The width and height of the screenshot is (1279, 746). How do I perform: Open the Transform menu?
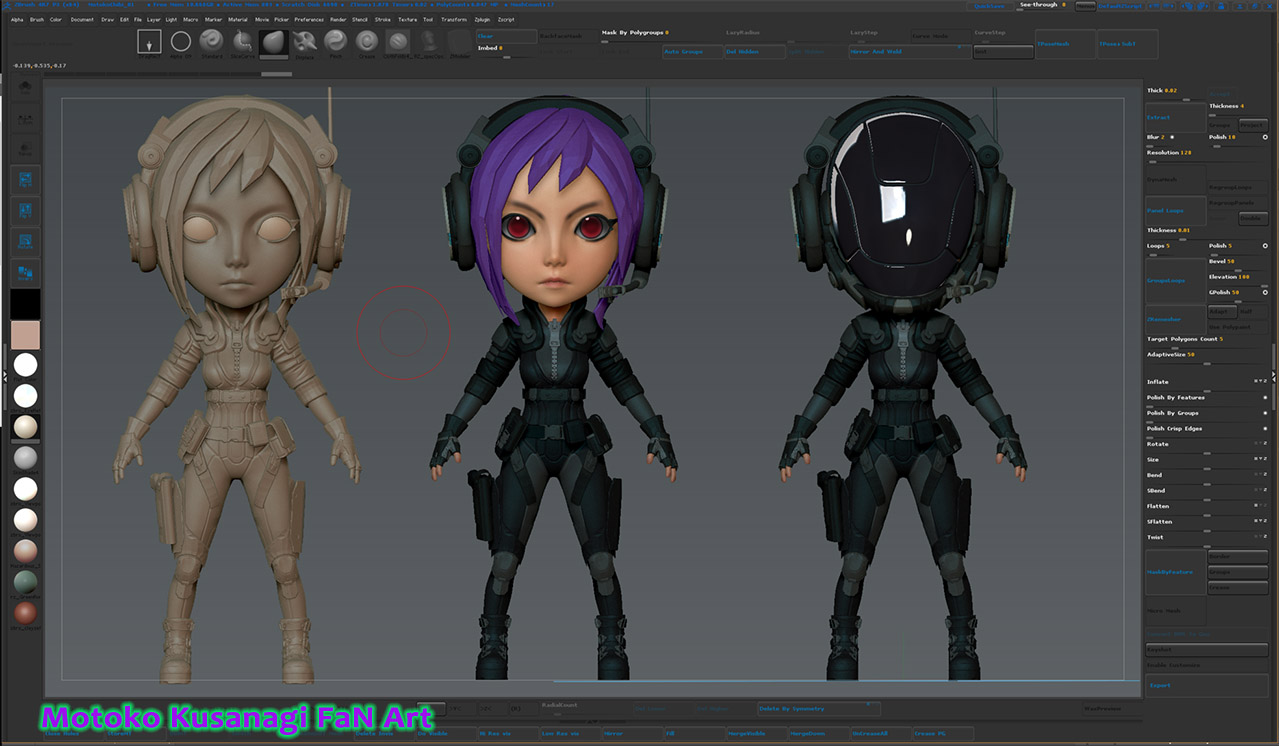[x=453, y=19]
